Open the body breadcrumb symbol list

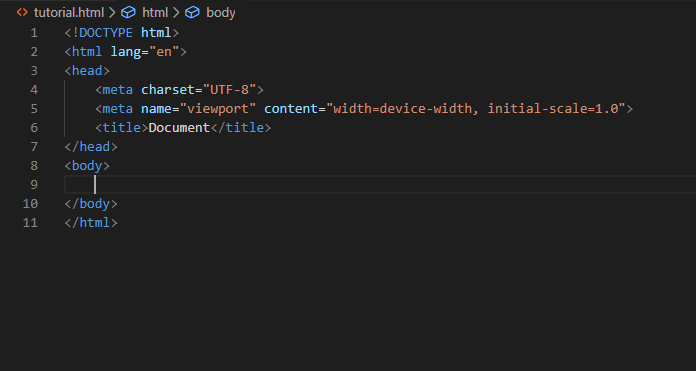tap(221, 12)
